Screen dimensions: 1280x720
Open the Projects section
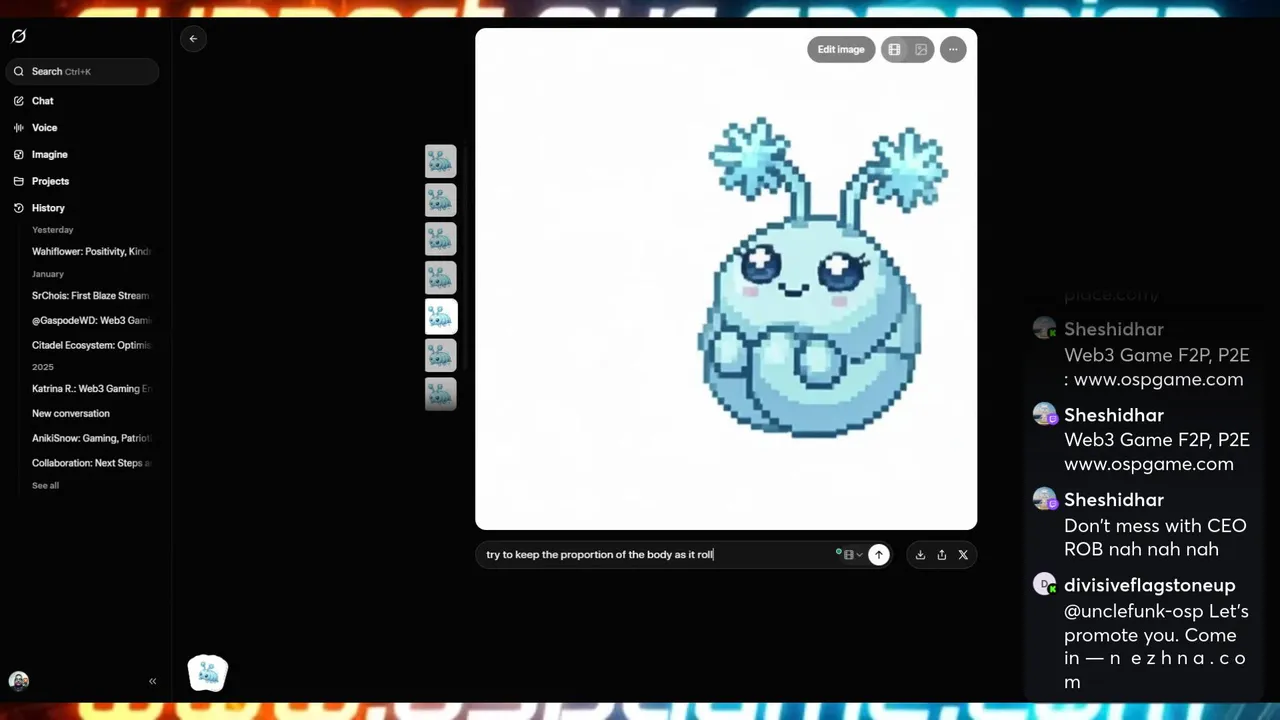point(50,181)
